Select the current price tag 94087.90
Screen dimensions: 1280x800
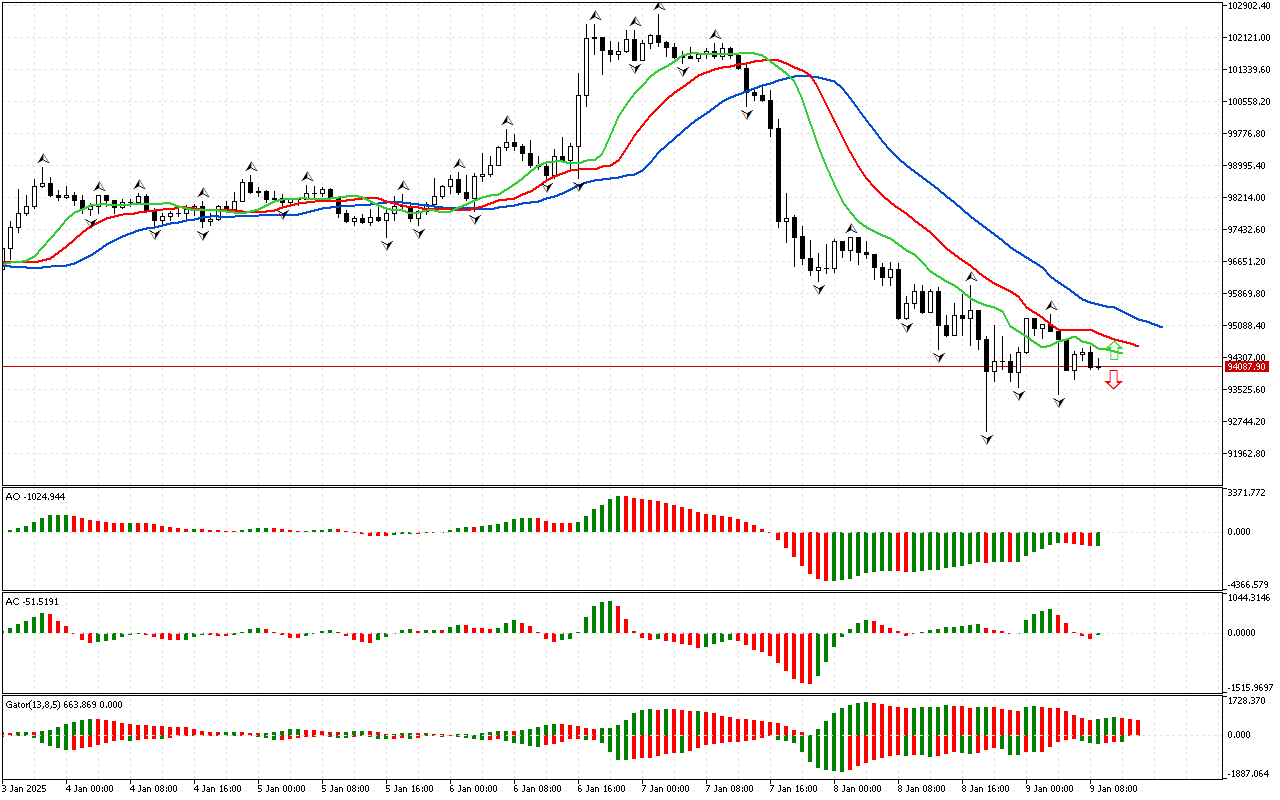1246,367
